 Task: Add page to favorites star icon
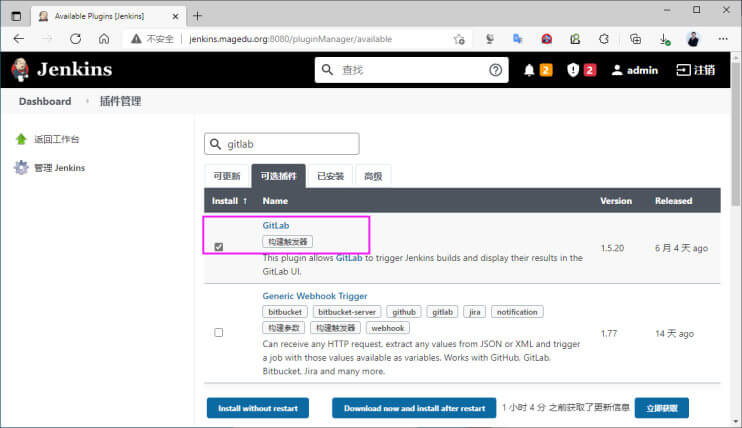pyautogui.click(x=459, y=39)
